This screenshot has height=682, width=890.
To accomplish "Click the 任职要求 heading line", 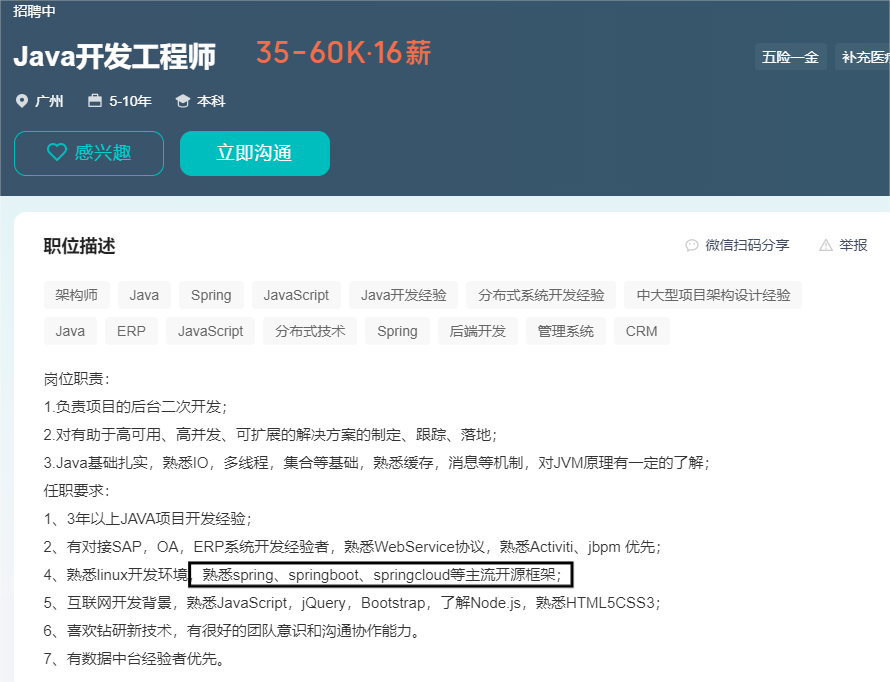I will point(77,491).
